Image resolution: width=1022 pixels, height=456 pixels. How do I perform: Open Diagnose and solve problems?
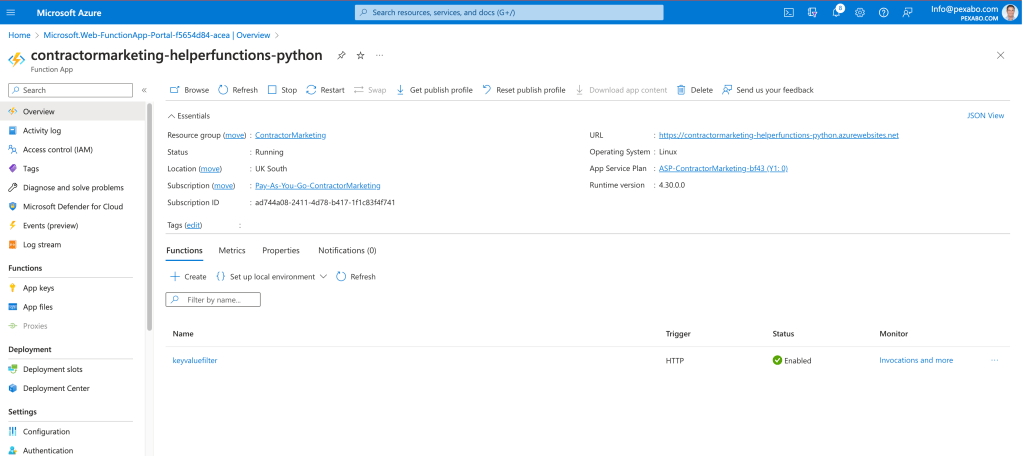tap(73, 187)
